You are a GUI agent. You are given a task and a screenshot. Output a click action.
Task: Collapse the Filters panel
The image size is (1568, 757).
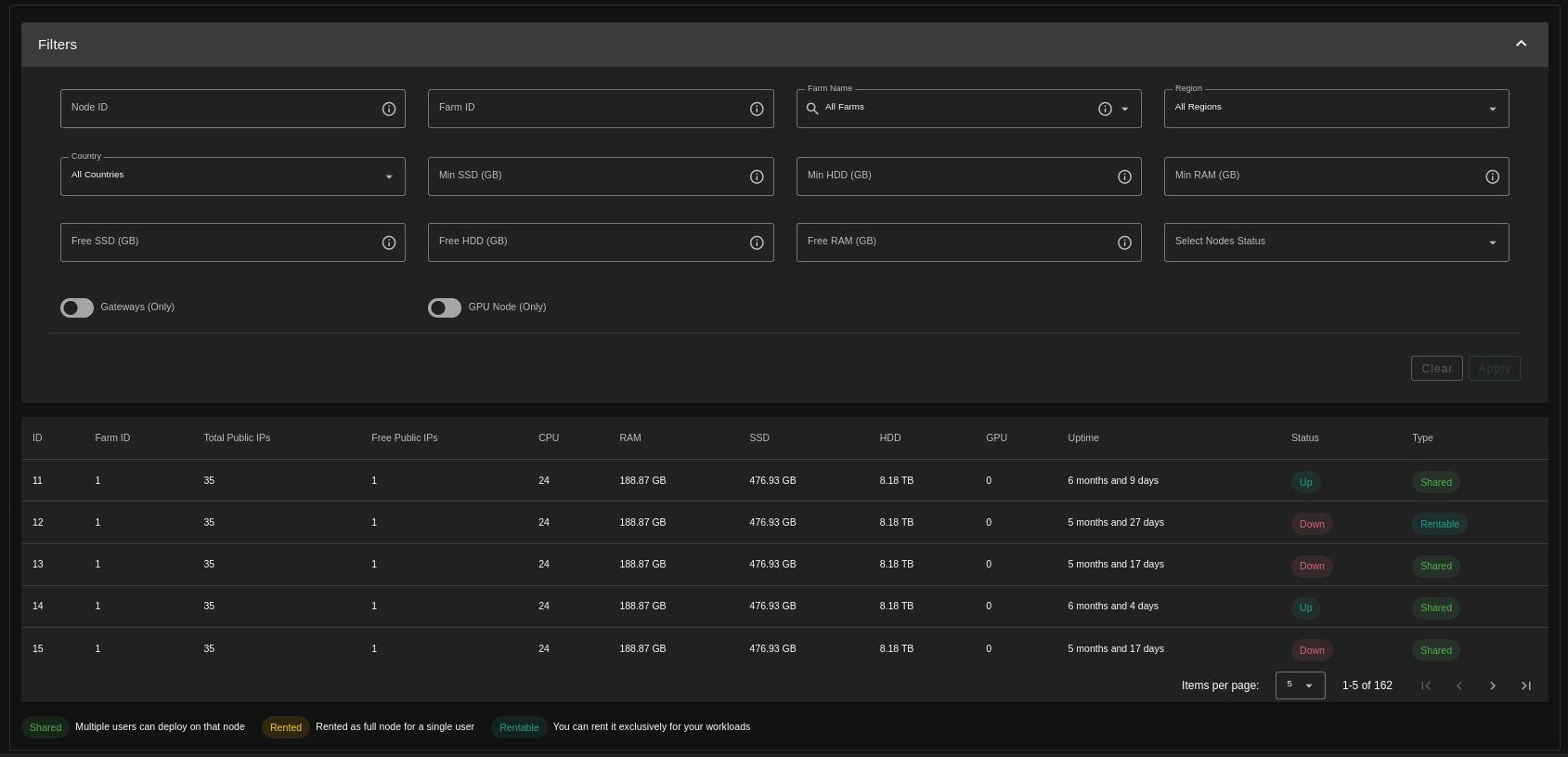[x=1521, y=44]
